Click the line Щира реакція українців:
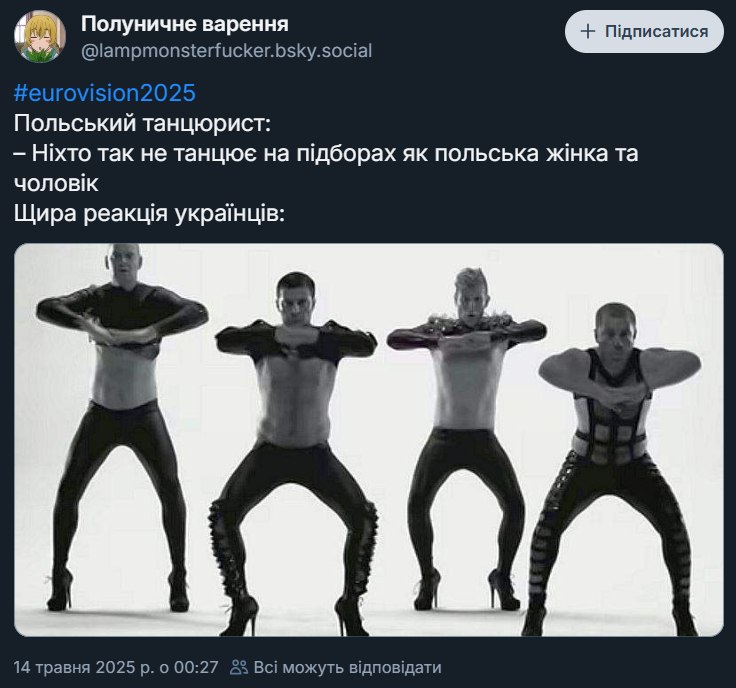 click(x=149, y=214)
